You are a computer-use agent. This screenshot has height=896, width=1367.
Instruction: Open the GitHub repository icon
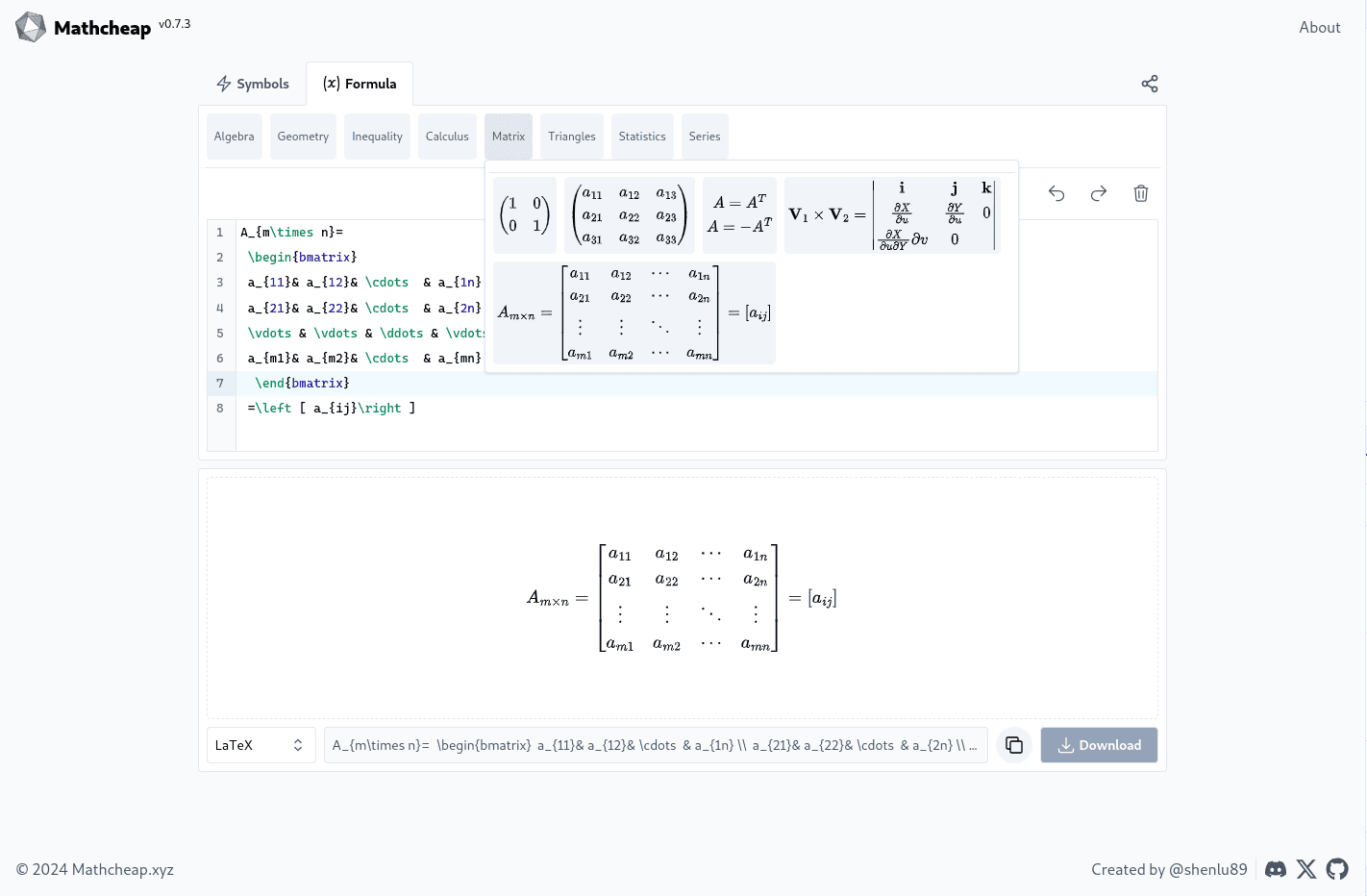point(1337,869)
